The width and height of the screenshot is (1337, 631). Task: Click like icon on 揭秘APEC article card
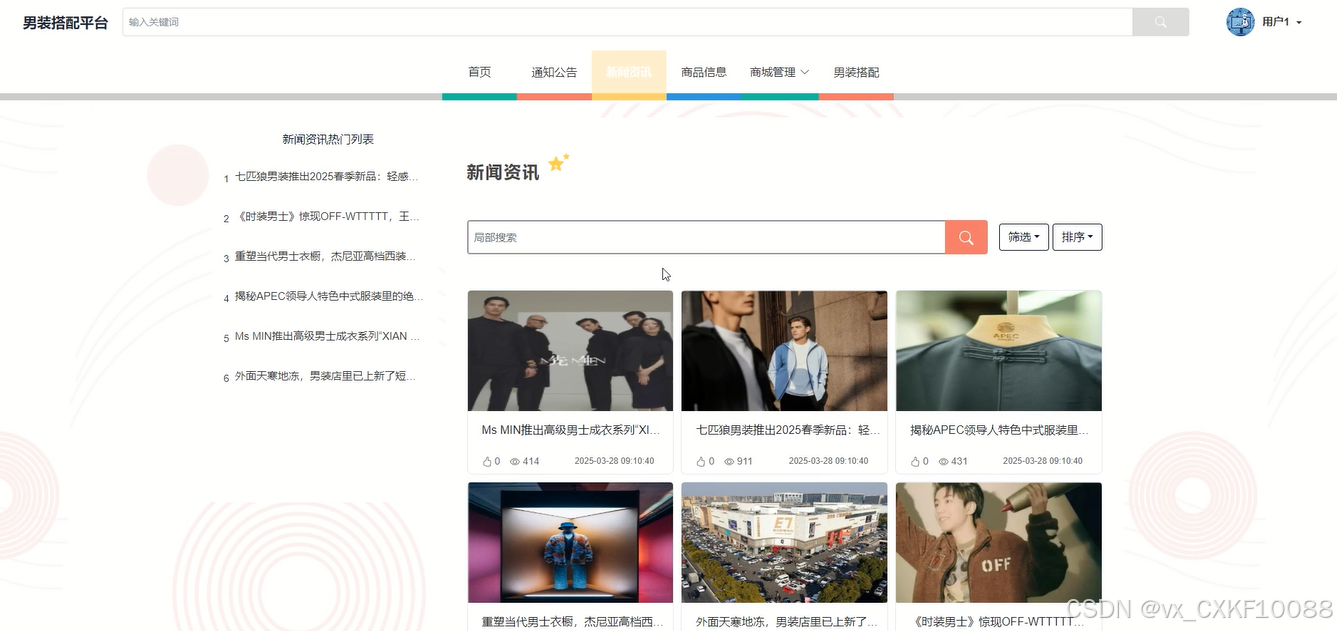pyautogui.click(x=916, y=461)
